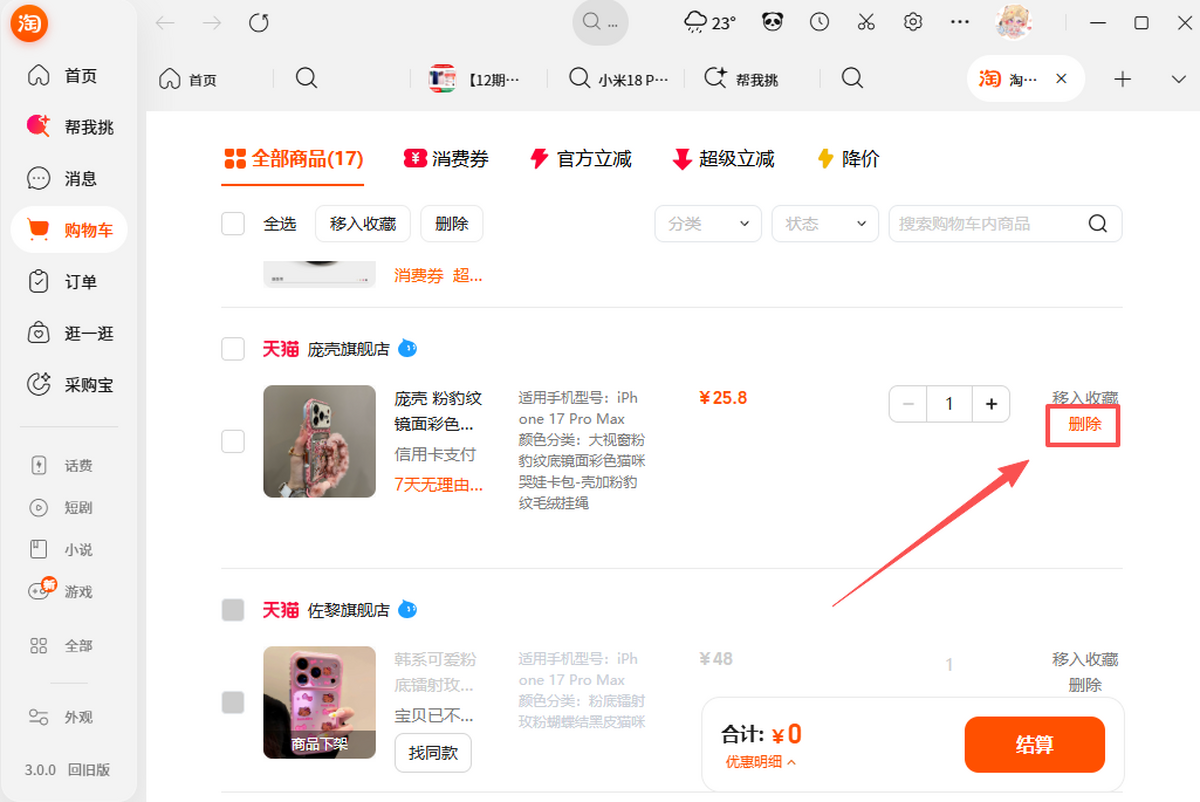Click the orange 结算 checkout button
The width and height of the screenshot is (1200, 802).
(x=1035, y=745)
